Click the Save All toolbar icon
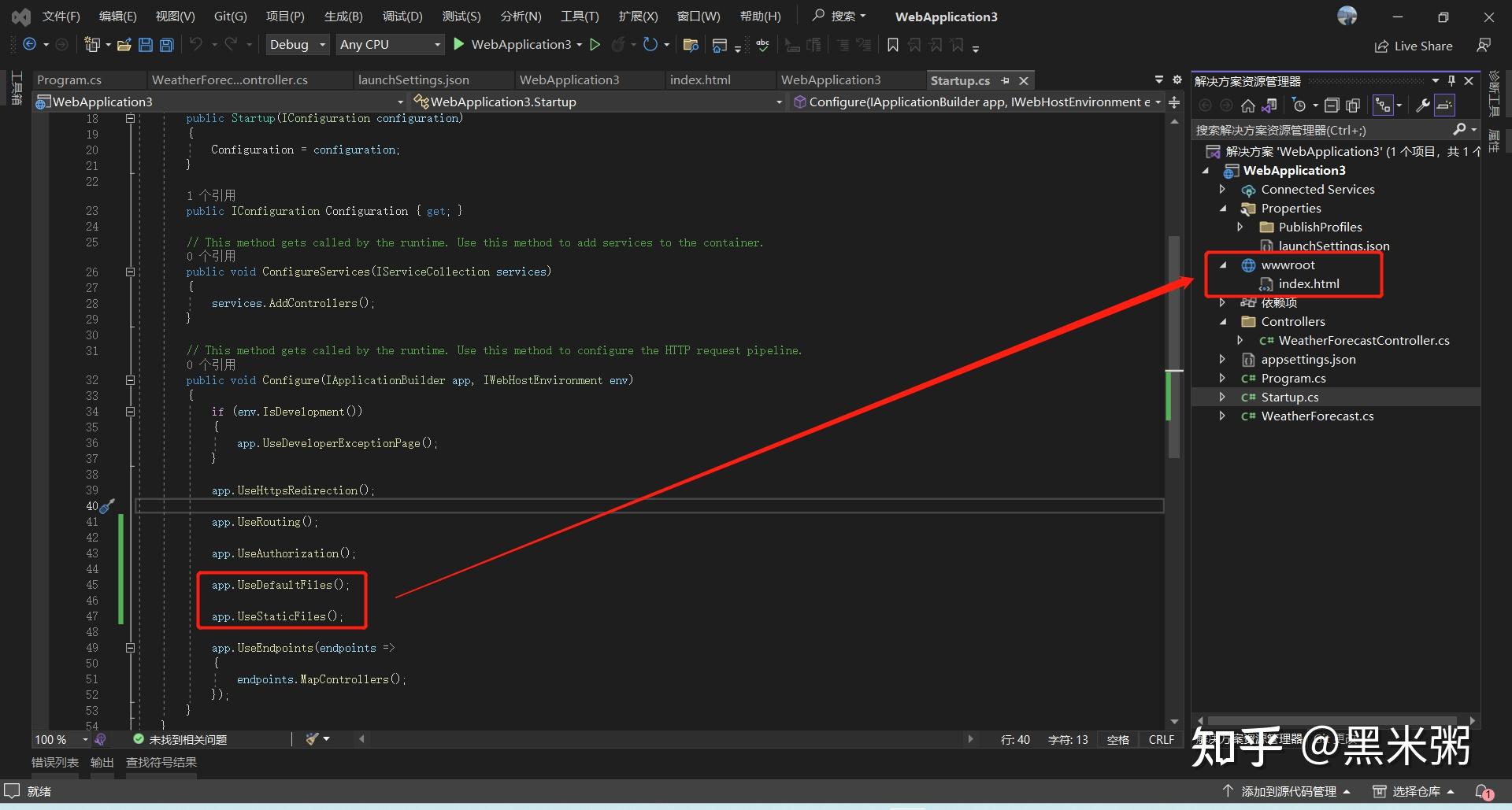This screenshot has width=1512, height=810. (166, 45)
